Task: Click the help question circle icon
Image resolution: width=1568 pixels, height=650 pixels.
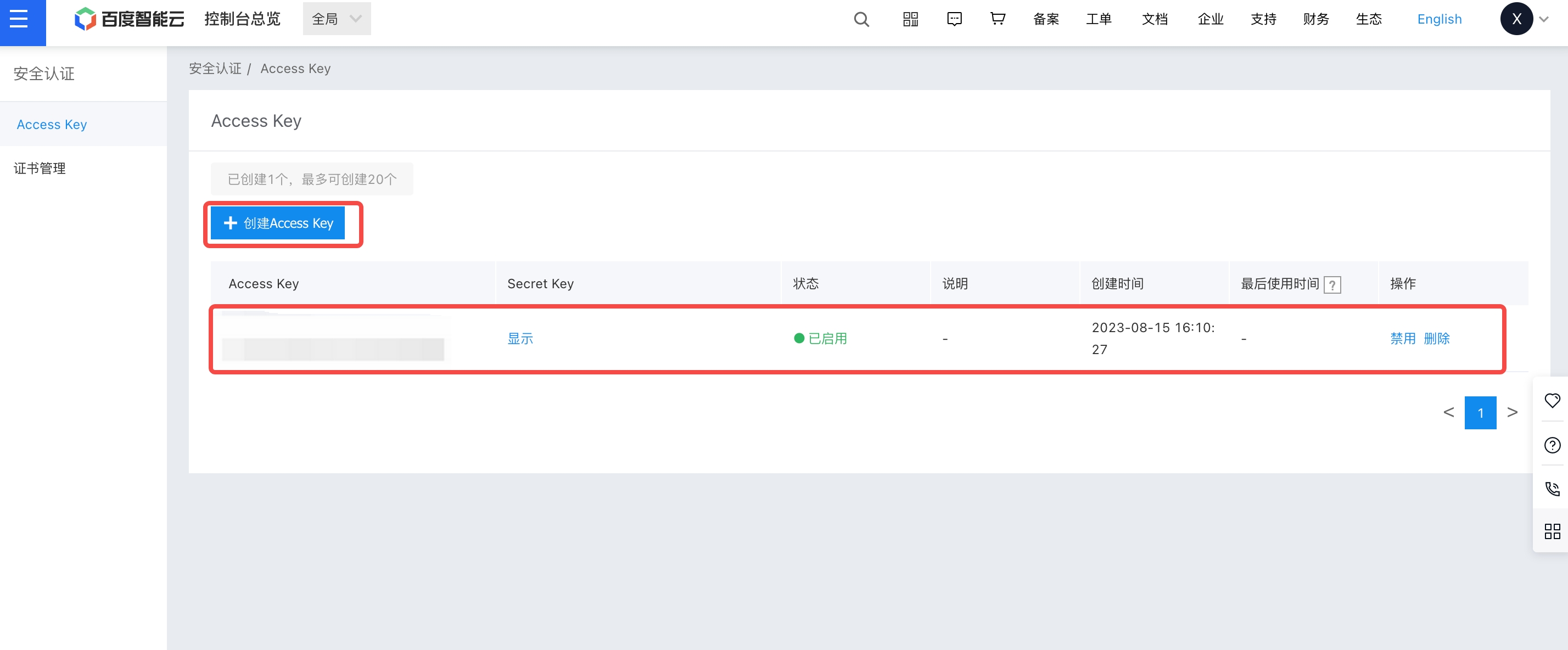Action: [x=1552, y=445]
